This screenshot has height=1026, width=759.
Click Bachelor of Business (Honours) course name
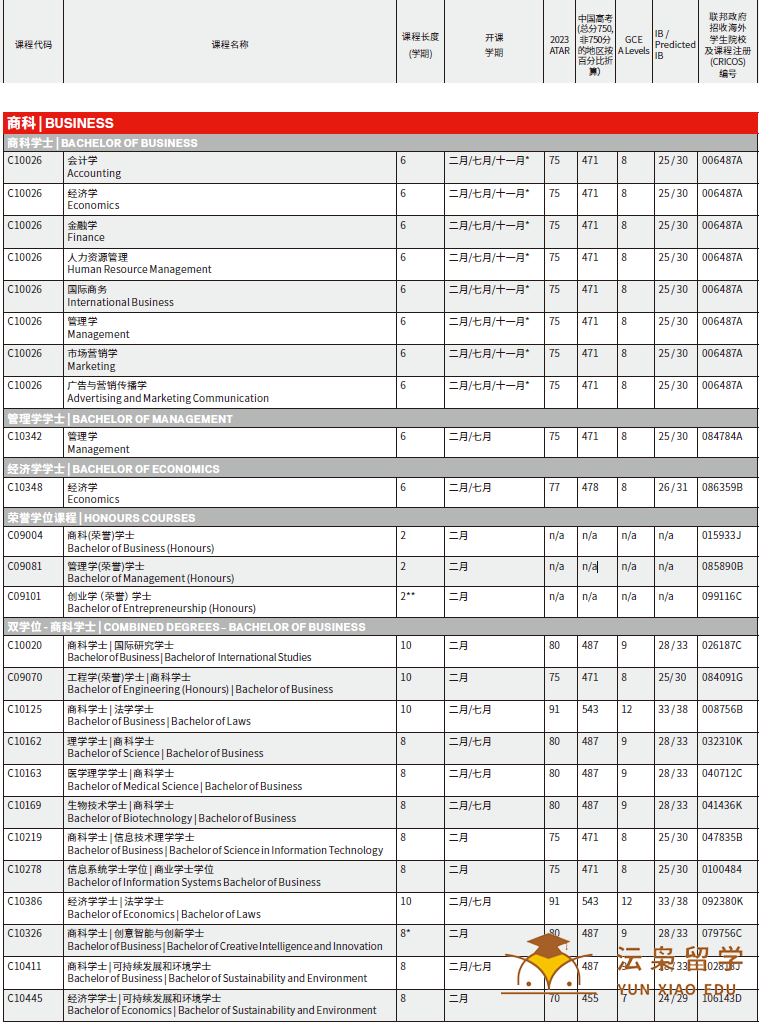point(141,548)
